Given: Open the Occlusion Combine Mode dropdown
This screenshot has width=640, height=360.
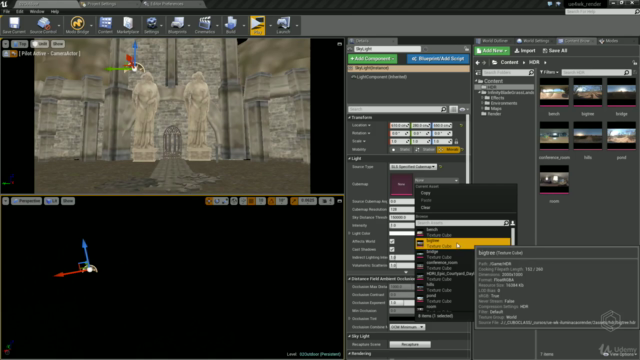Looking at the screenshot, I should (407, 327).
